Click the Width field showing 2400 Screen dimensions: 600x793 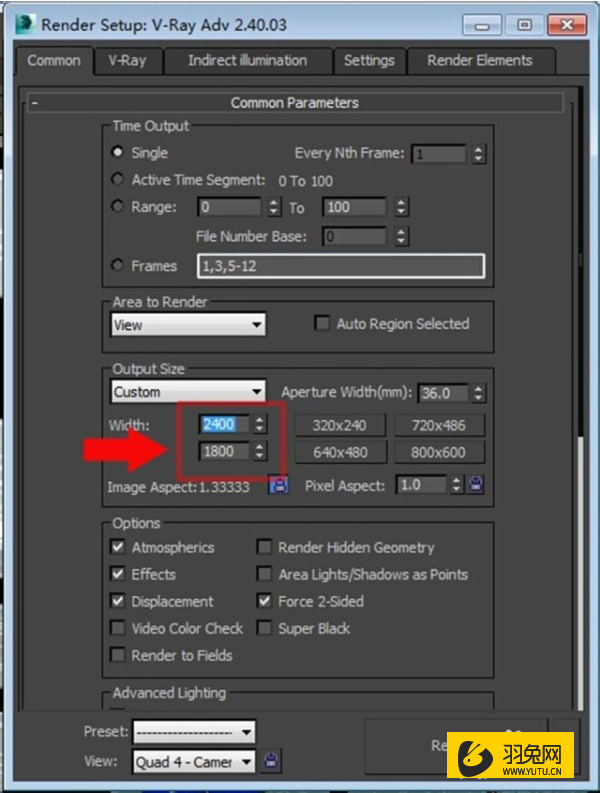[225, 424]
